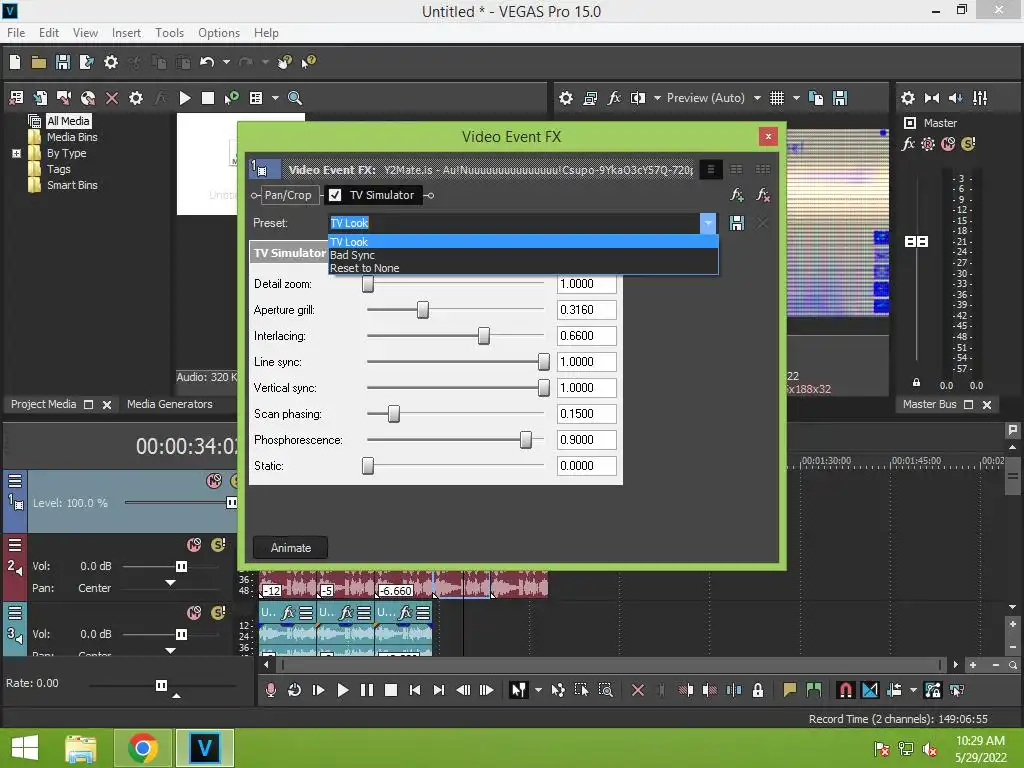Toggle the TV Simulator effect checkbox
The width and height of the screenshot is (1024, 768).
pyautogui.click(x=335, y=195)
